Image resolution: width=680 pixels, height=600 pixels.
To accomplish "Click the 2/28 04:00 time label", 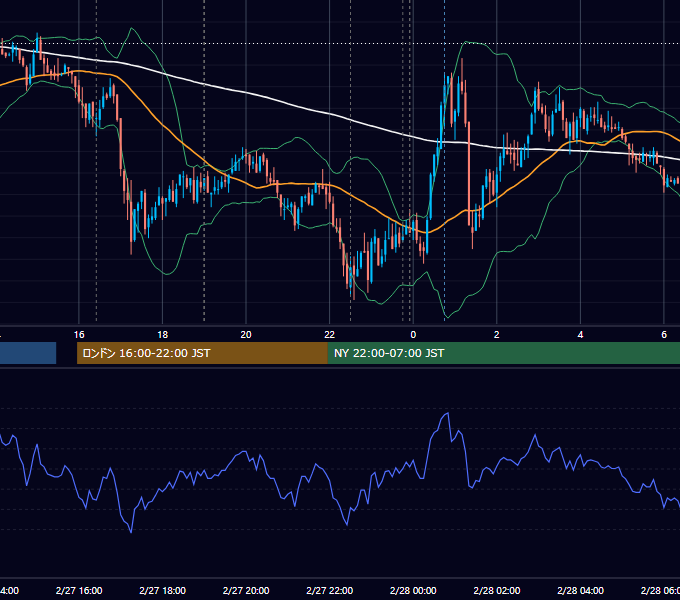I will 580,590.
